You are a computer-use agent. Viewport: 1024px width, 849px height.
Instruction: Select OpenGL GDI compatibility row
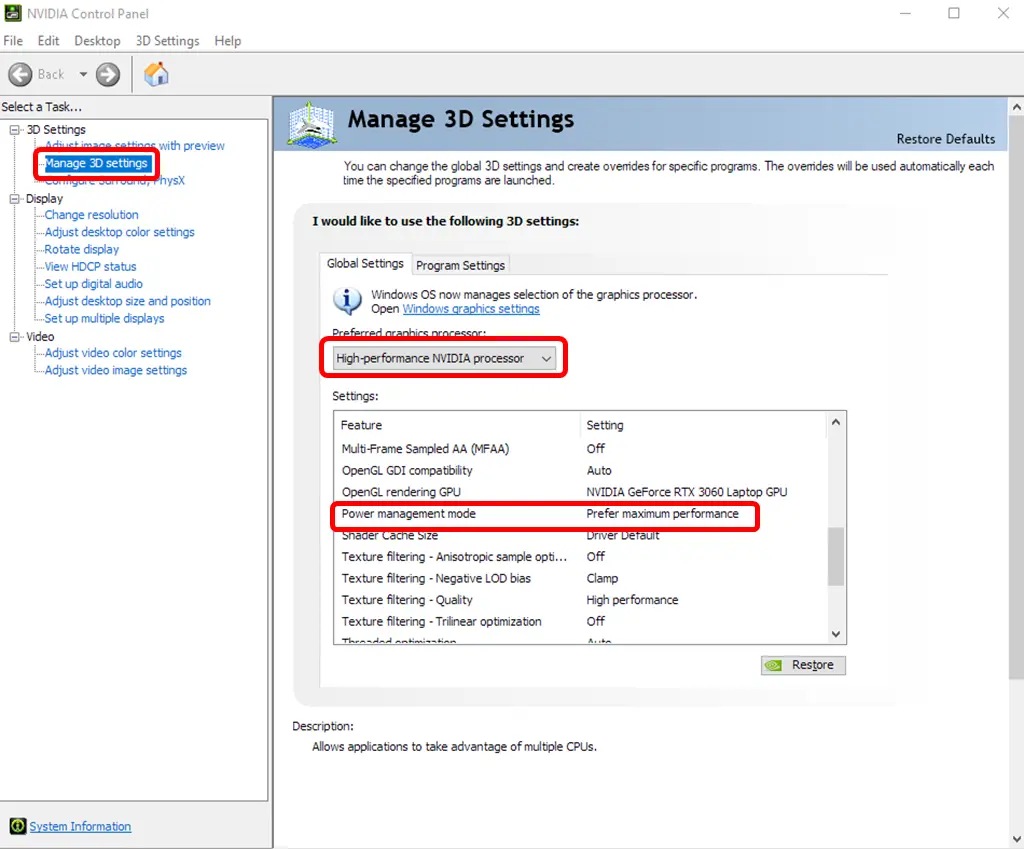click(x=581, y=470)
